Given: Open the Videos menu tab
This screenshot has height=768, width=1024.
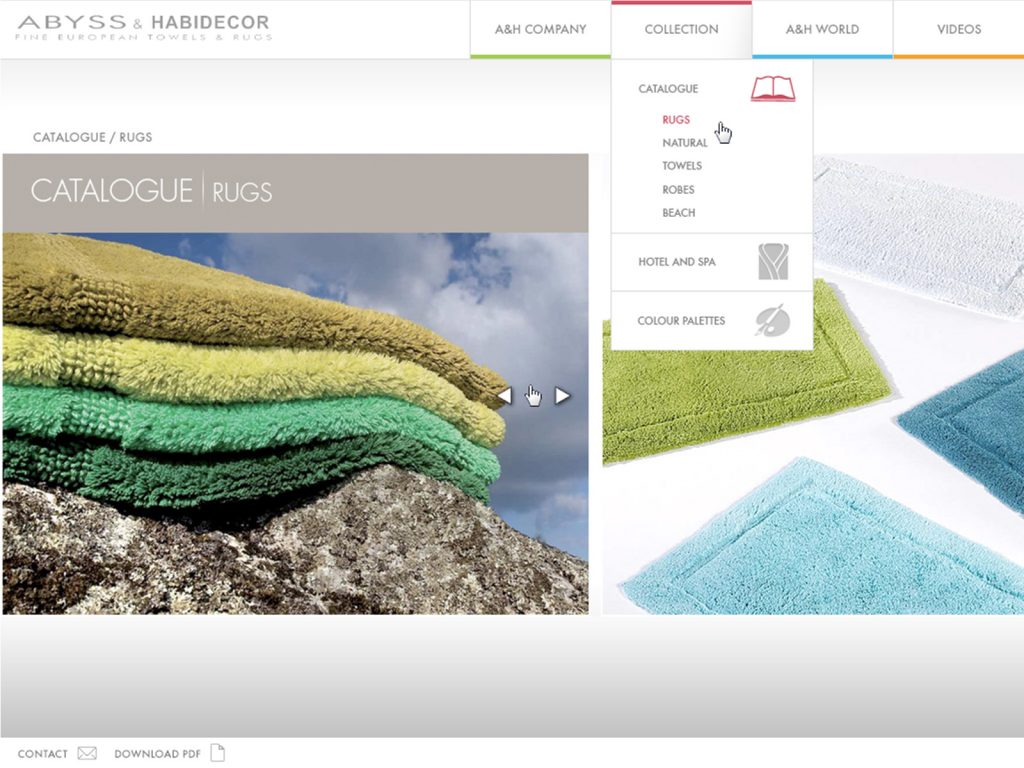Looking at the screenshot, I should pos(958,29).
